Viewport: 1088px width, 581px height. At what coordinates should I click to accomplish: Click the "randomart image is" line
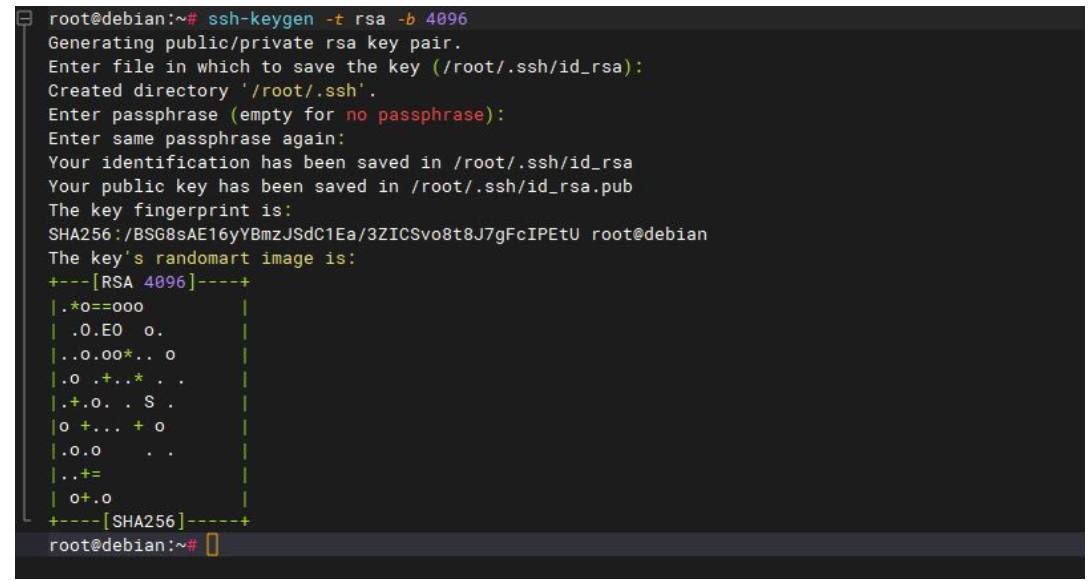pyautogui.click(x=202, y=258)
